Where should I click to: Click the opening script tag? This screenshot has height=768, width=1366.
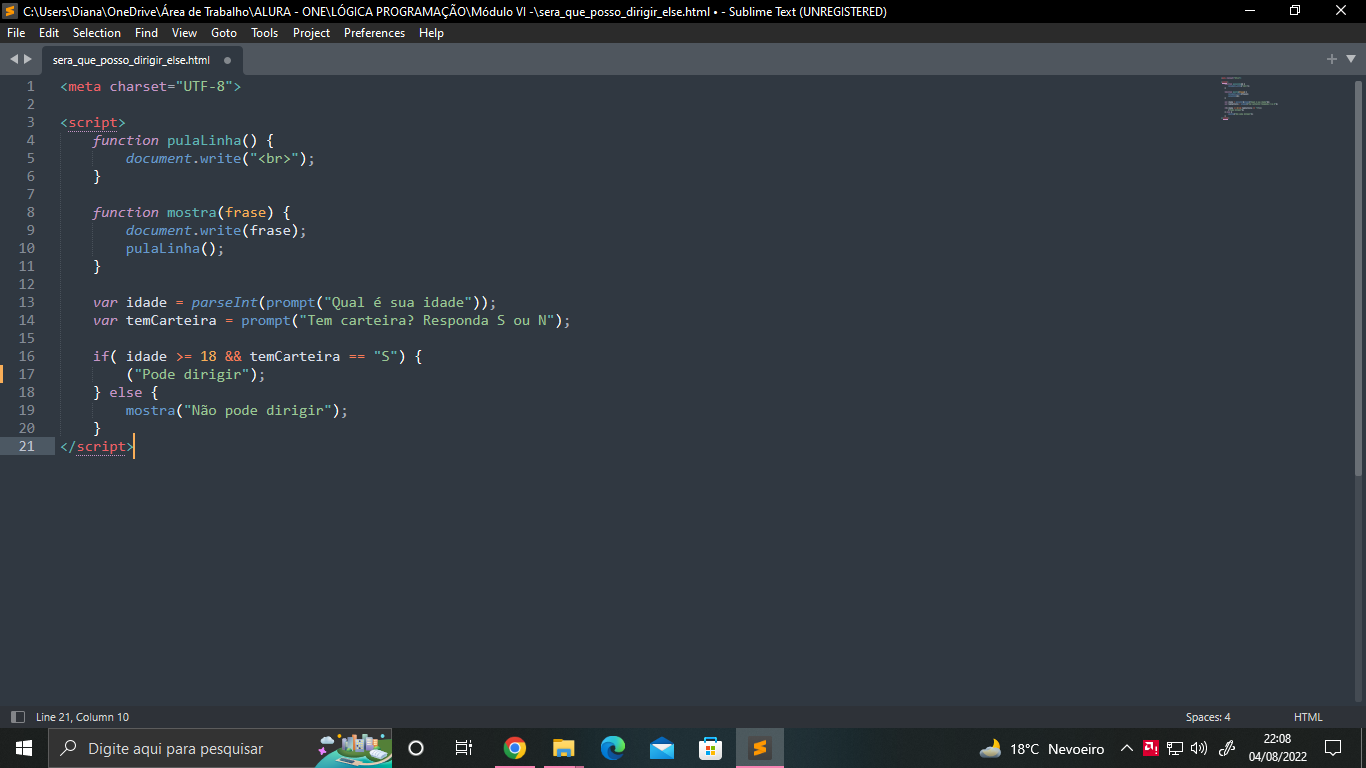[x=93, y=122]
